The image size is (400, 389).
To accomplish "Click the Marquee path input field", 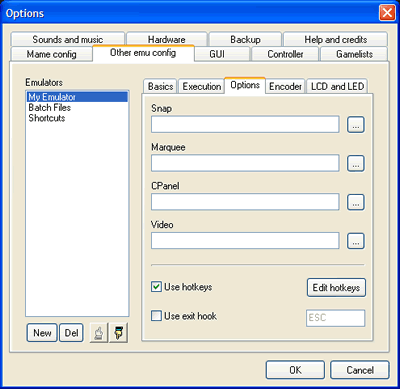I will tap(245, 163).
